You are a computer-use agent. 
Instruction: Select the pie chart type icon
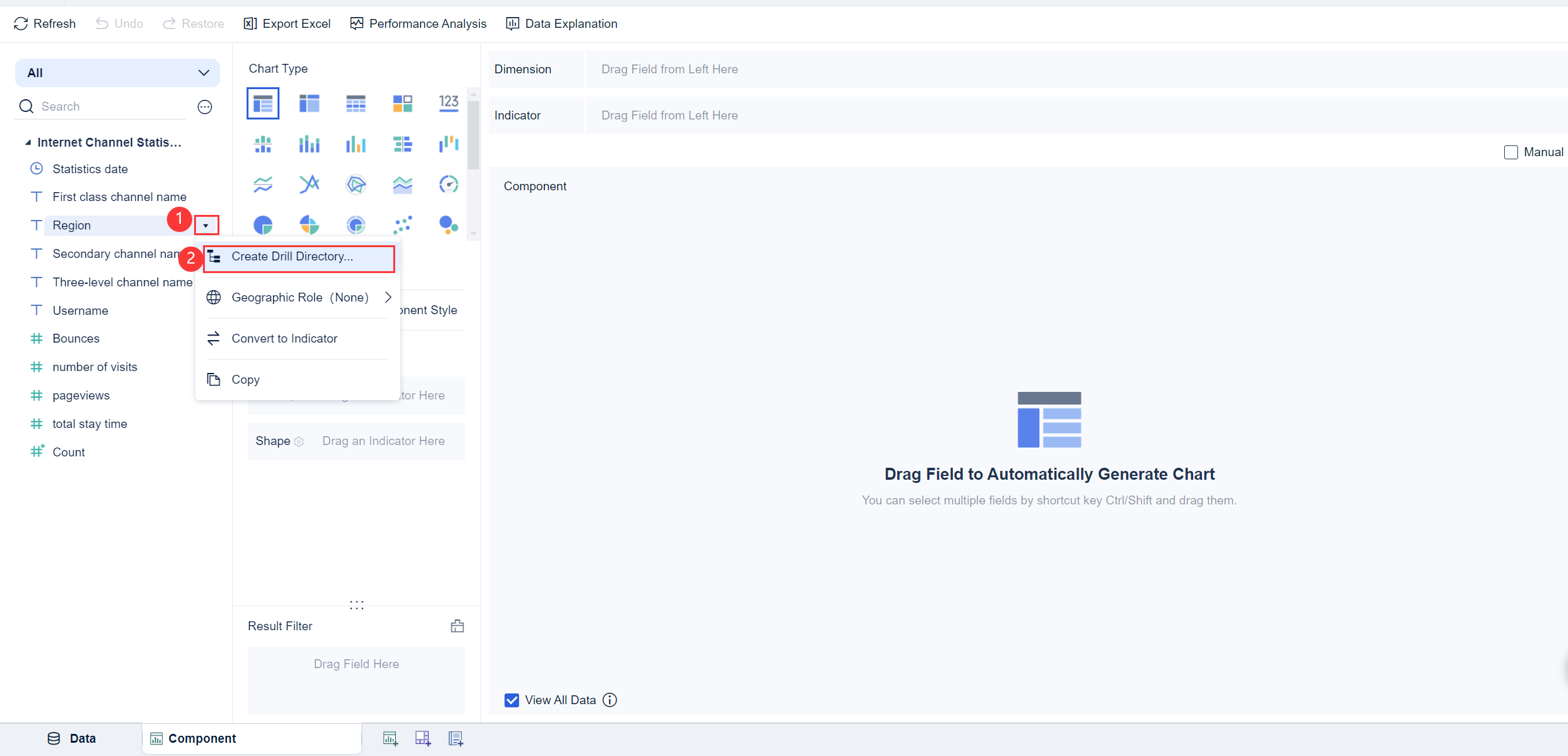pyautogui.click(x=263, y=224)
